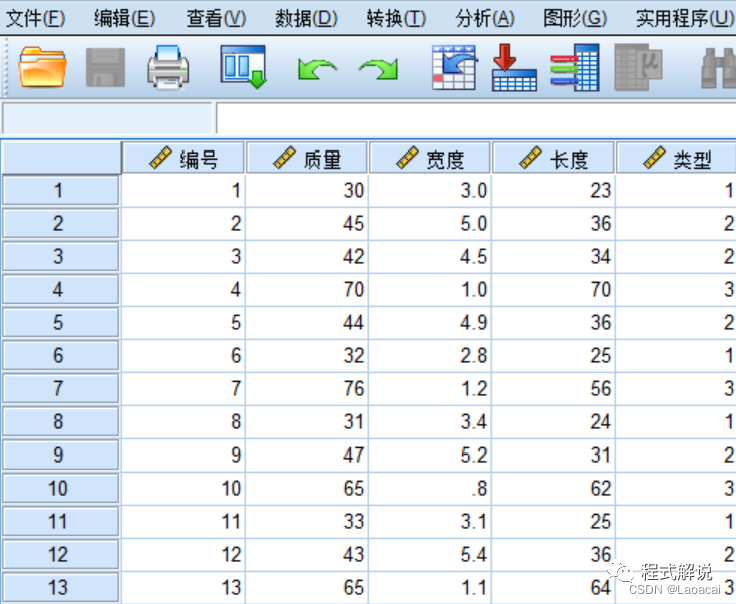Image resolution: width=736 pixels, height=604 pixels.
Task: Select row header 8
Action: pos(61,422)
